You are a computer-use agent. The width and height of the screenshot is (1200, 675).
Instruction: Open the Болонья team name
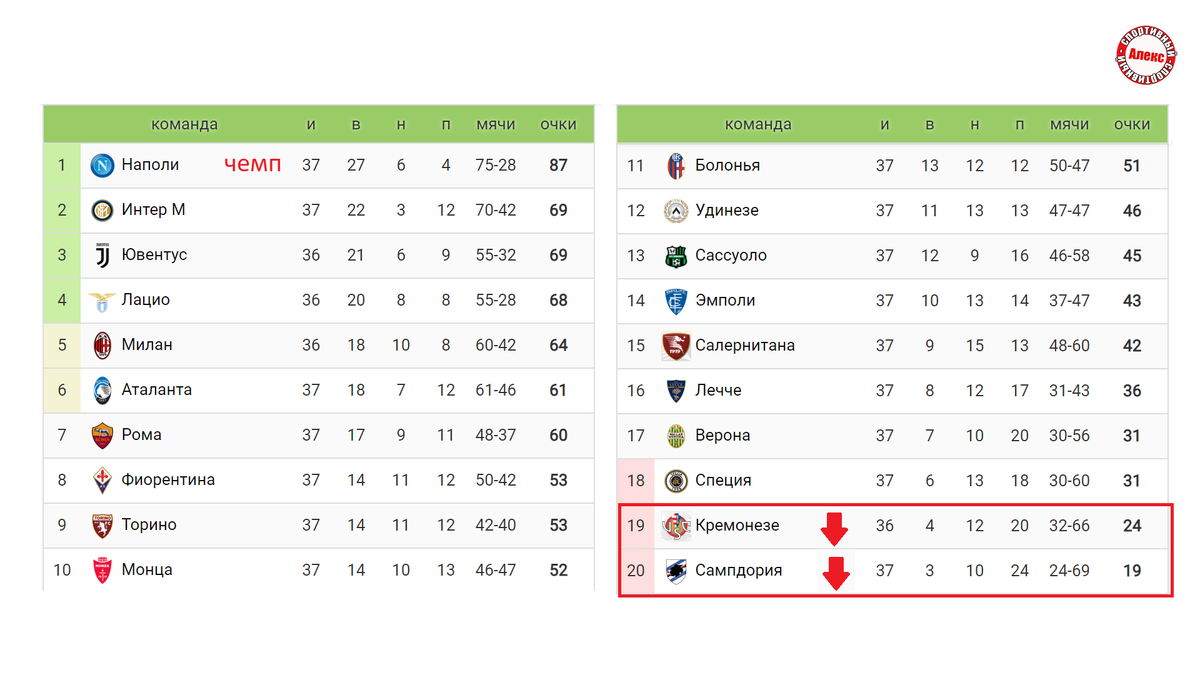pyautogui.click(x=727, y=165)
